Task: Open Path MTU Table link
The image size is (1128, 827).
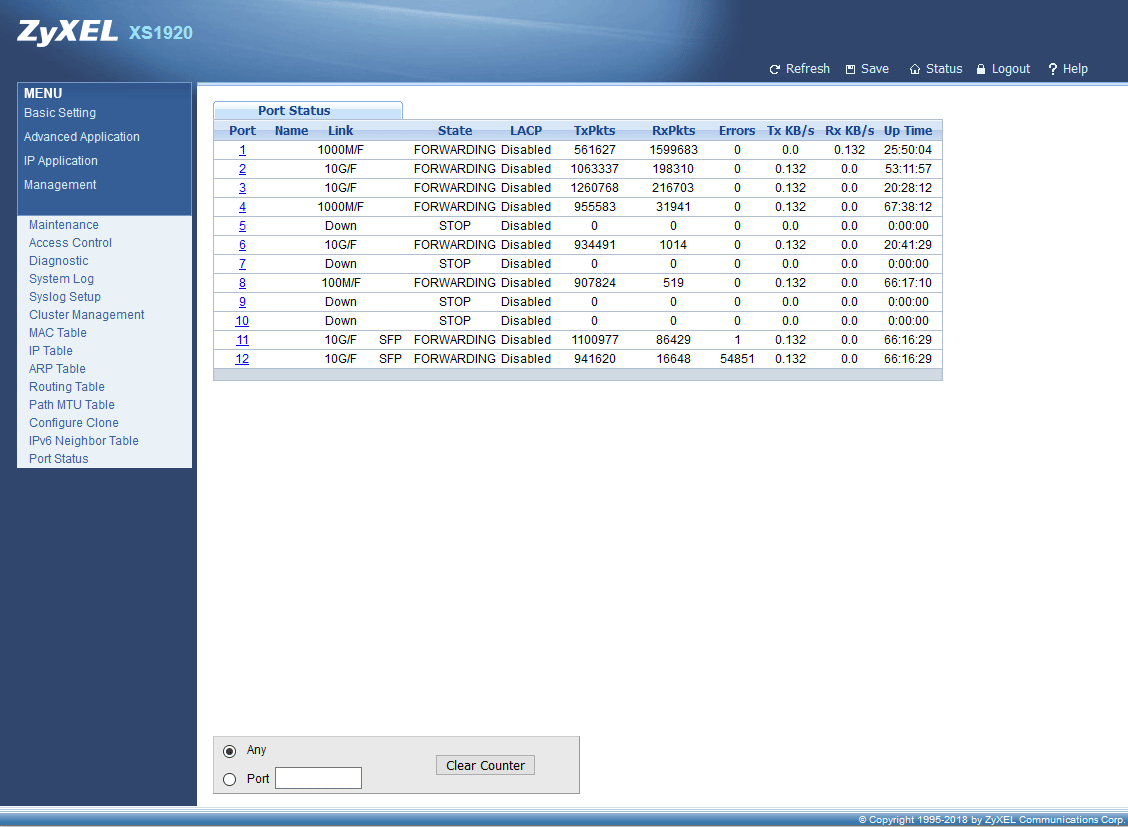Action: click(x=72, y=405)
